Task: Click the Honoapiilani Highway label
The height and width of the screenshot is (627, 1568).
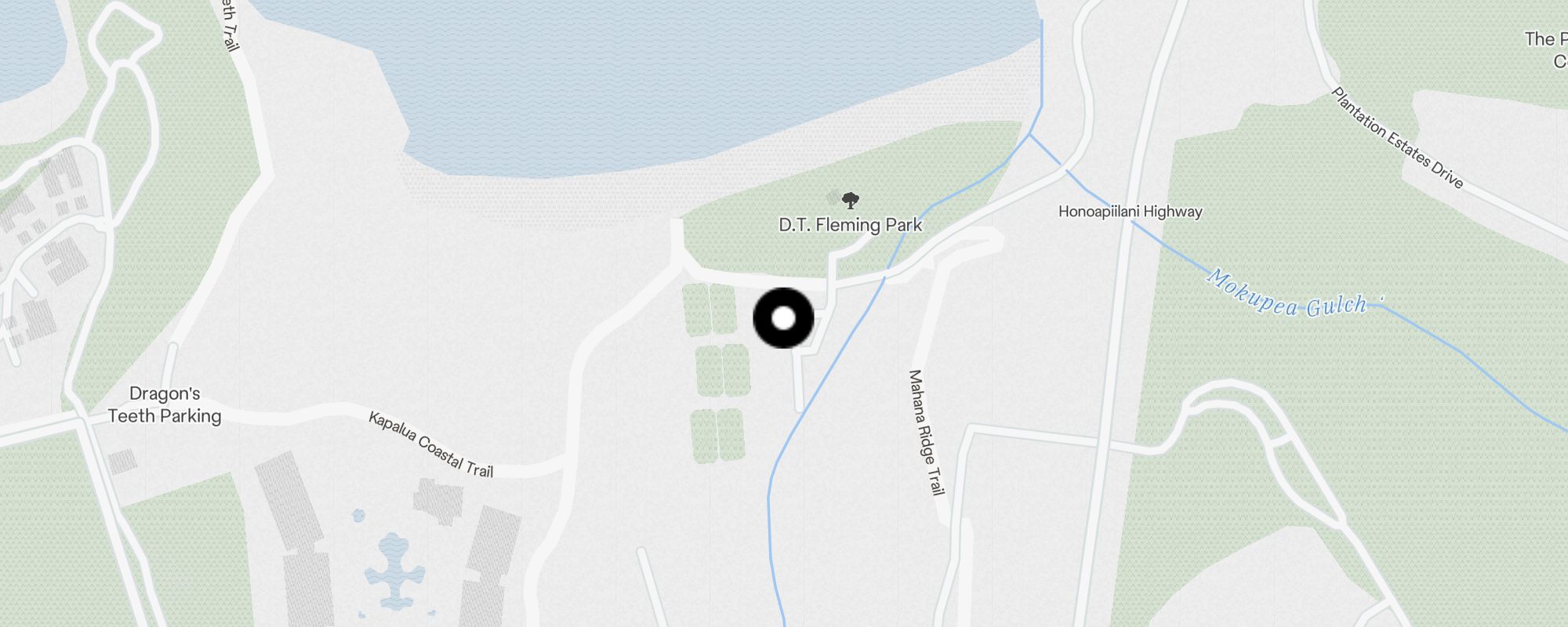Action: [x=1130, y=212]
